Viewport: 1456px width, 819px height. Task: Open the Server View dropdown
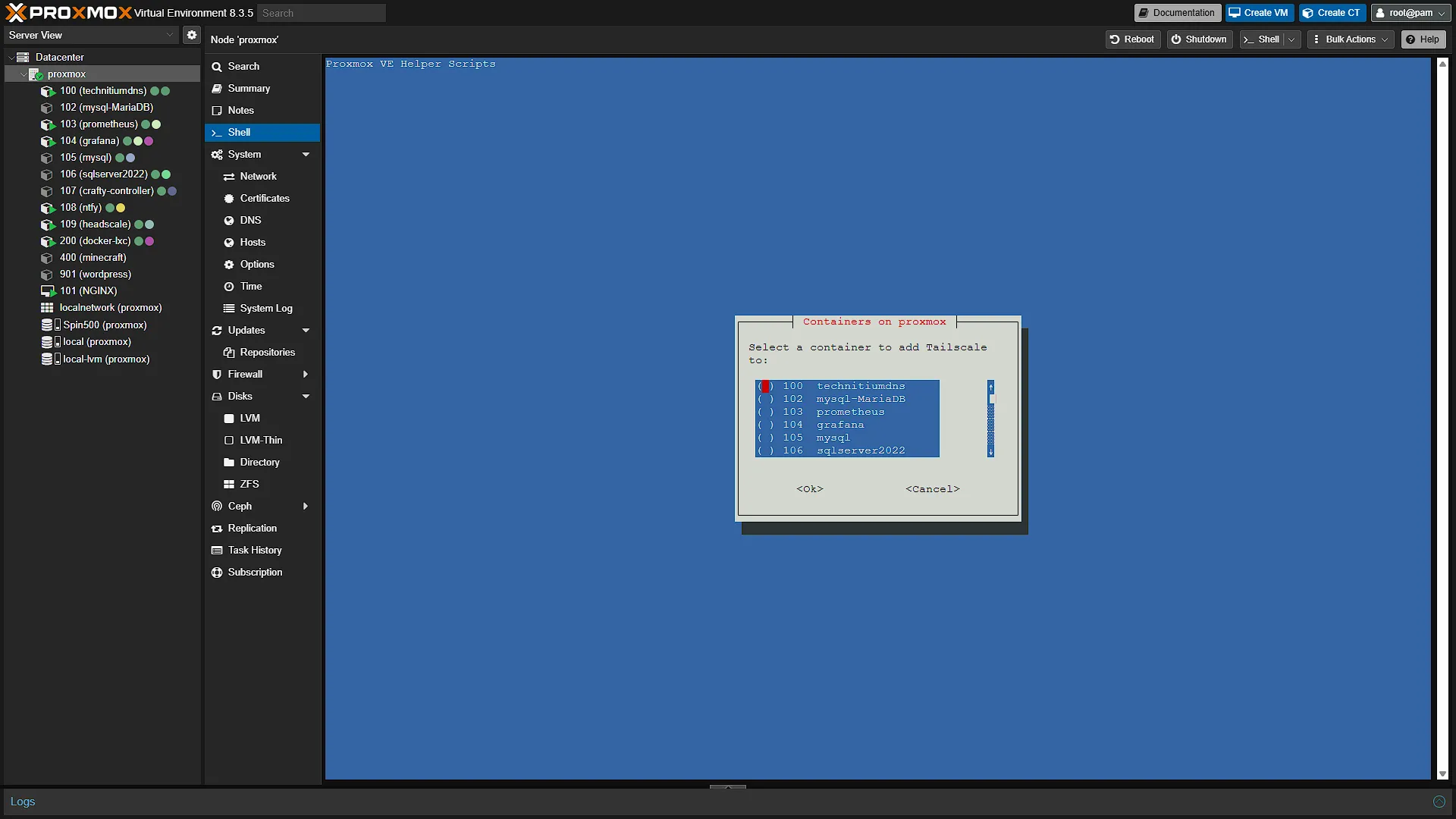[x=91, y=35]
